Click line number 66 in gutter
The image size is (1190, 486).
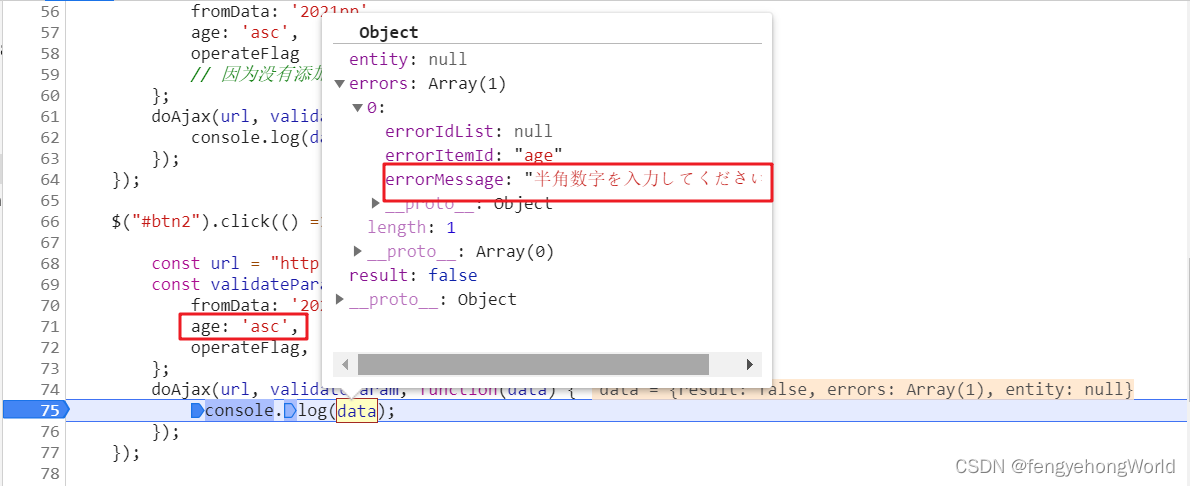(x=49, y=221)
